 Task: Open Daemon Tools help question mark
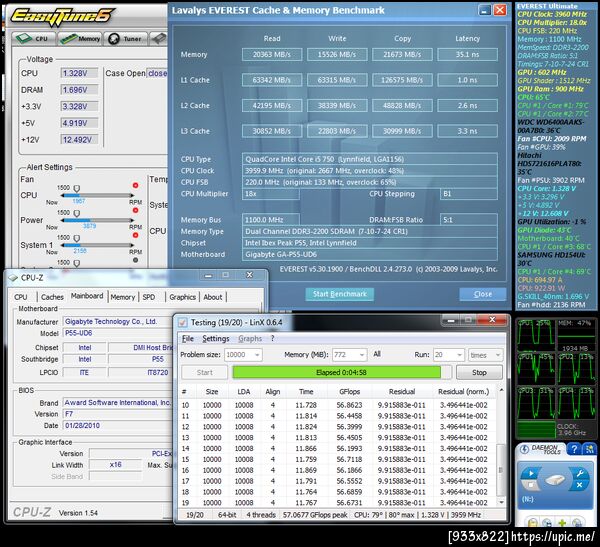click(x=574, y=449)
